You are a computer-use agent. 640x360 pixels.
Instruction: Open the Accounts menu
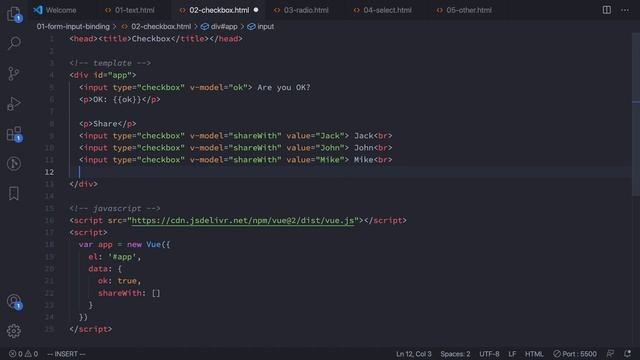14,302
